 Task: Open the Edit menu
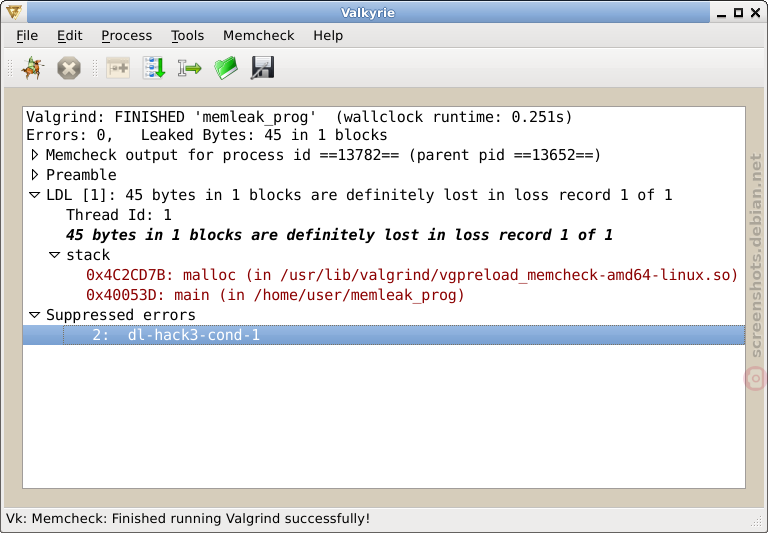pos(70,36)
